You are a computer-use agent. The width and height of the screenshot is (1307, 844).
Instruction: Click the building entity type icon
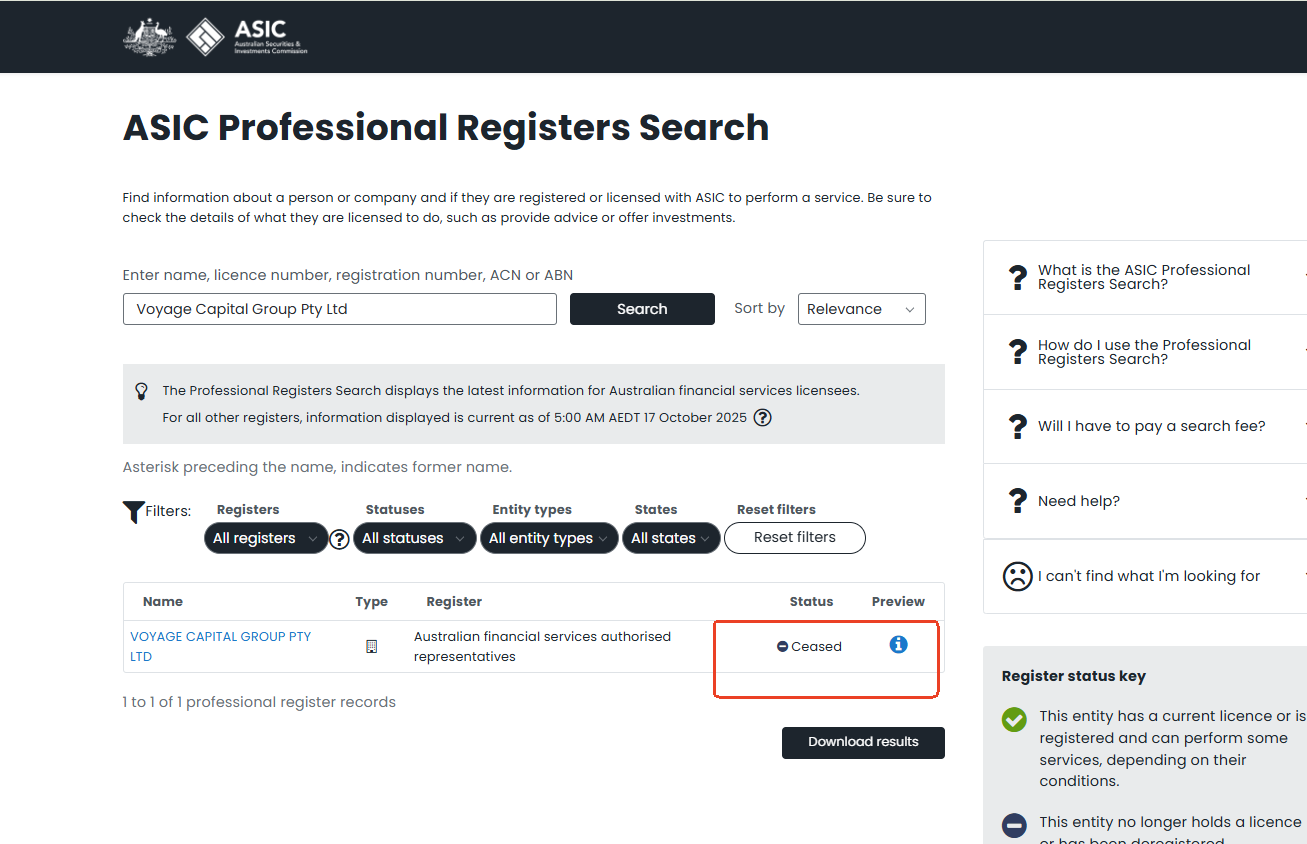[372, 647]
